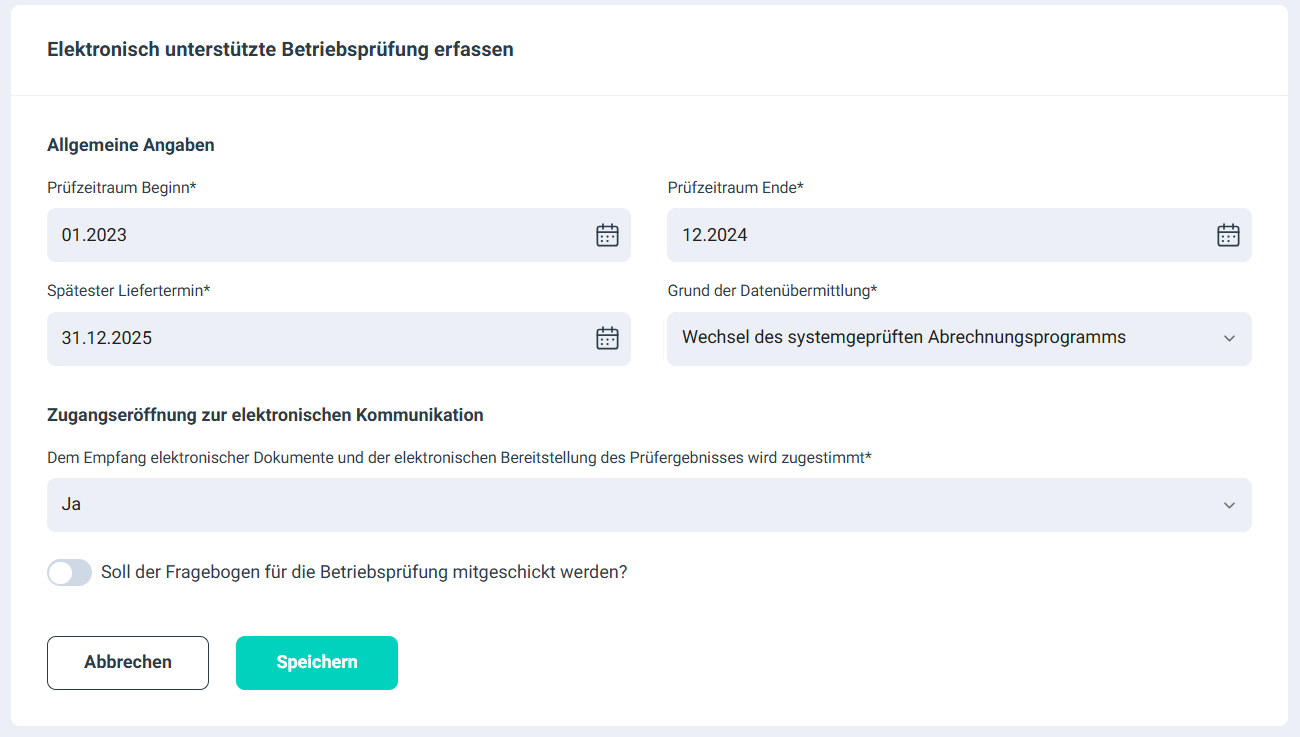Screen dimensions: 1300x737
Task: Click the chevron arrow in the "Ja" select box
Action: (x=1230, y=505)
